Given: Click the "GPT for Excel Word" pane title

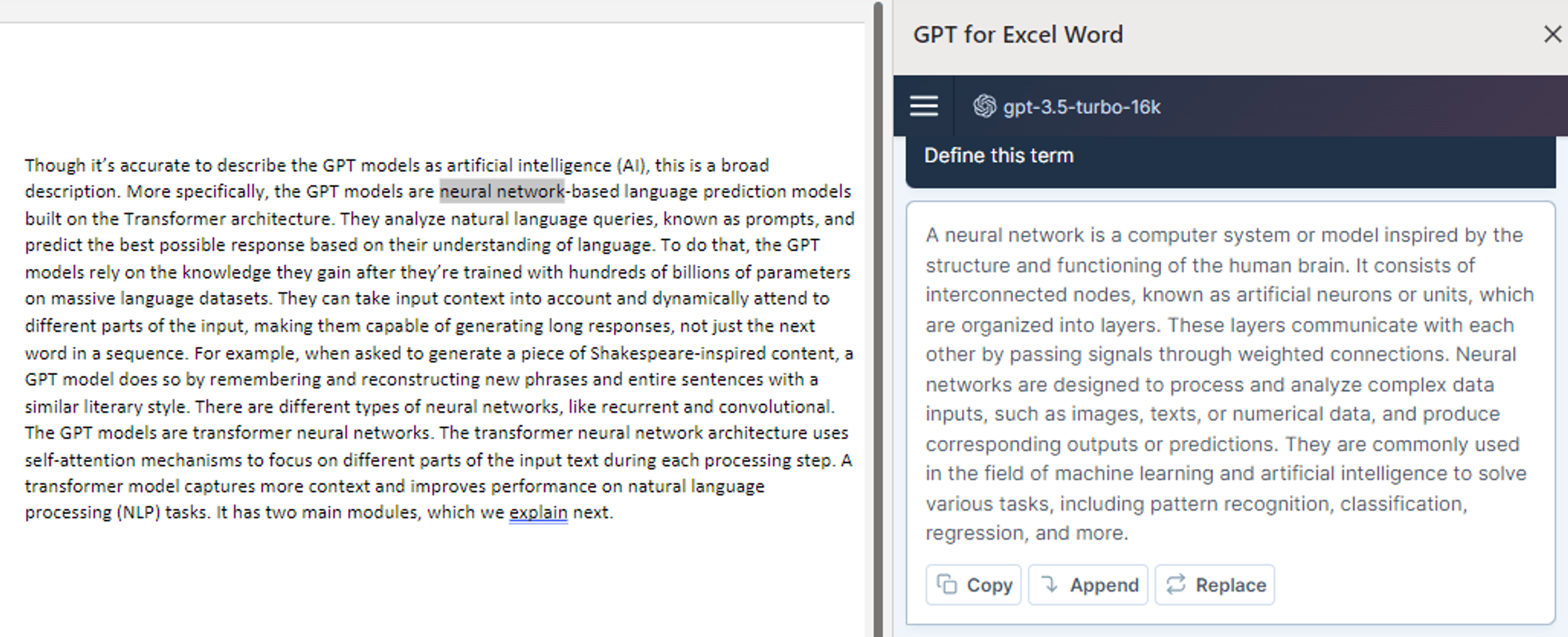Looking at the screenshot, I should click(1018, 35).
